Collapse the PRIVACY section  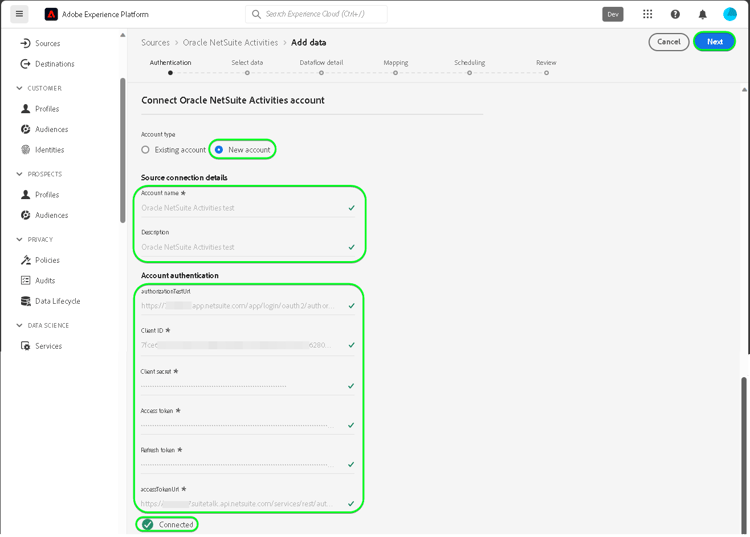point(19,239)
